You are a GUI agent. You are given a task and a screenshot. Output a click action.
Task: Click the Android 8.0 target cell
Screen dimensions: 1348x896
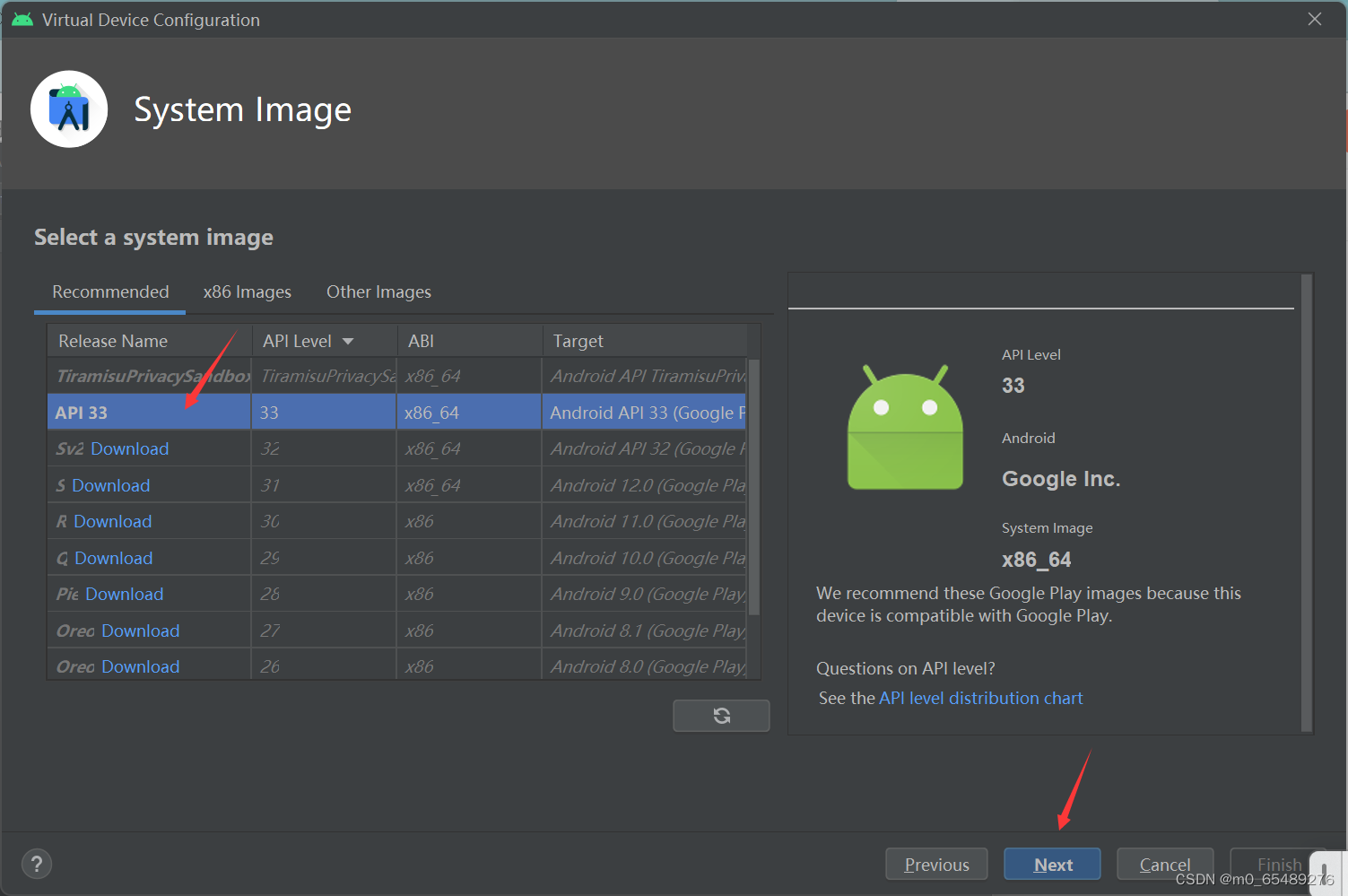645,666
